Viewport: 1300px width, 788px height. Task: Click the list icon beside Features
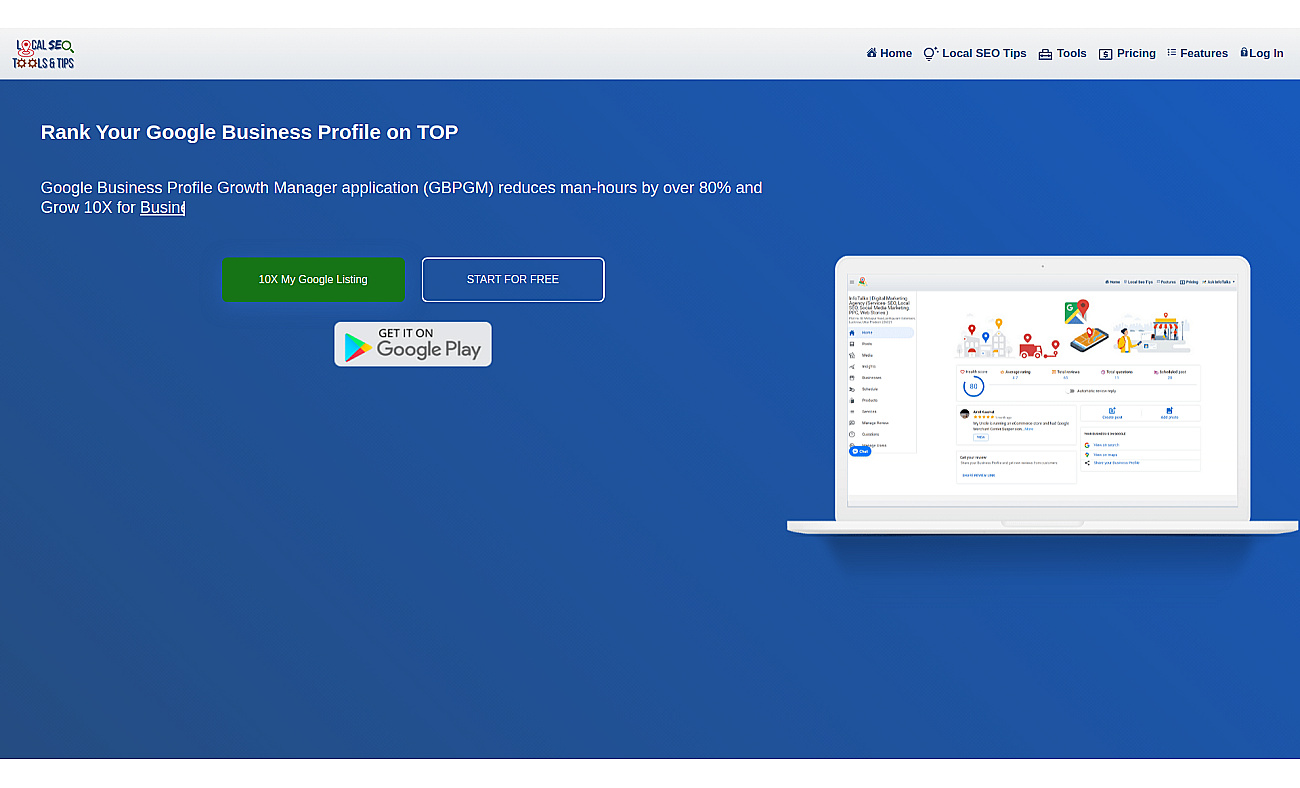1172,52
